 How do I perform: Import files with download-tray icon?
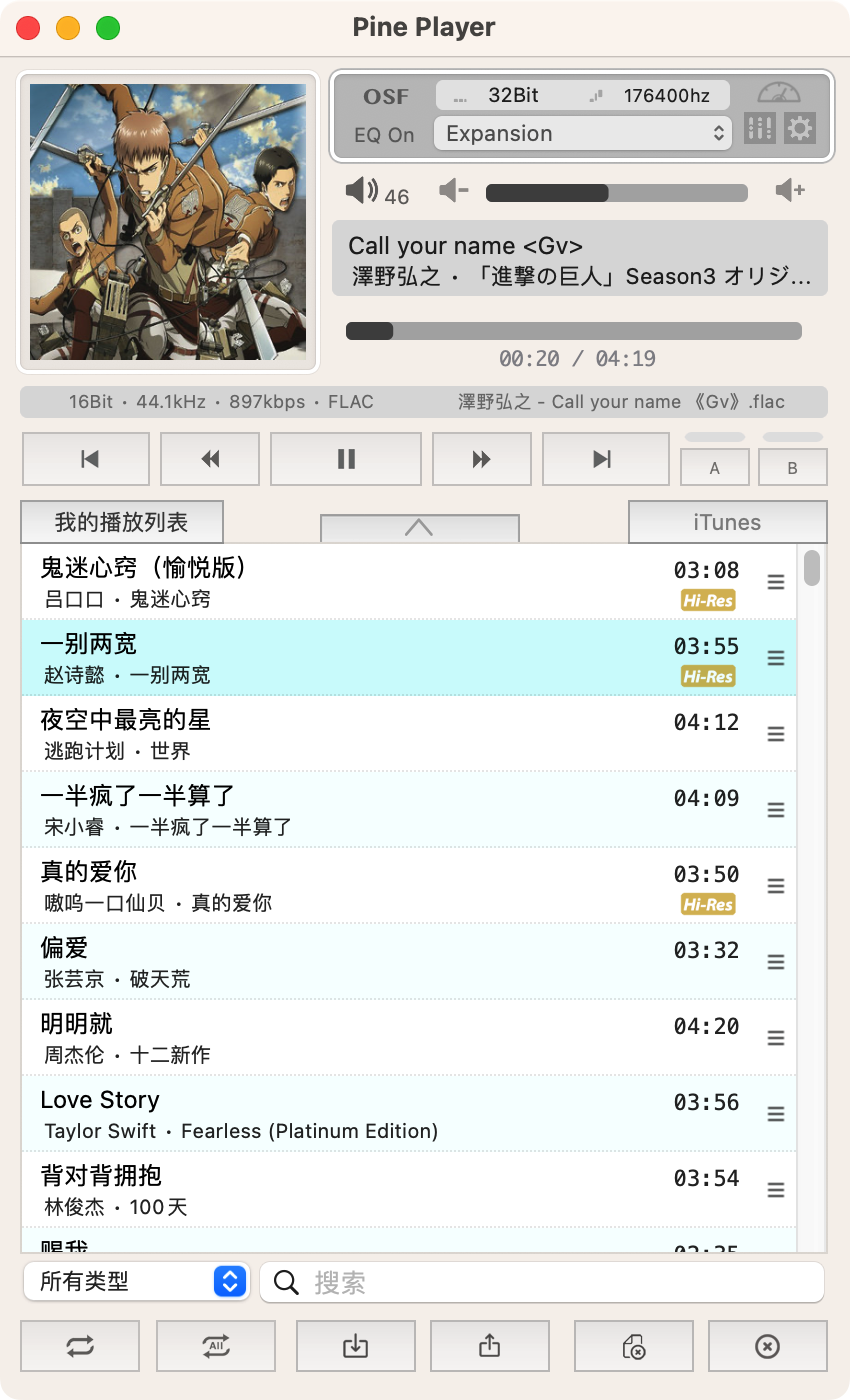point(355,1346)
